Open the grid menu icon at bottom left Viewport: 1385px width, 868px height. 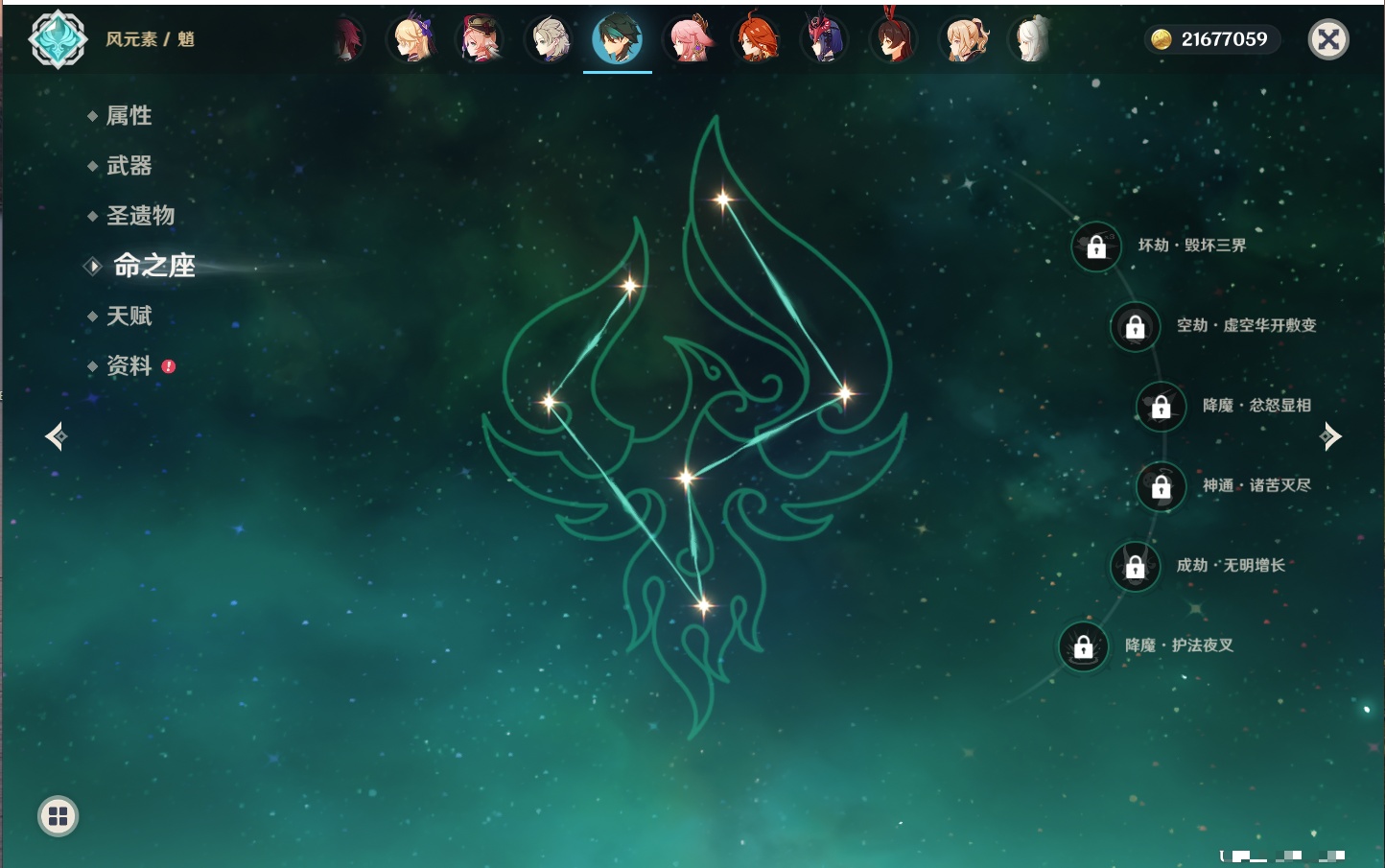[x=58, y=816]
